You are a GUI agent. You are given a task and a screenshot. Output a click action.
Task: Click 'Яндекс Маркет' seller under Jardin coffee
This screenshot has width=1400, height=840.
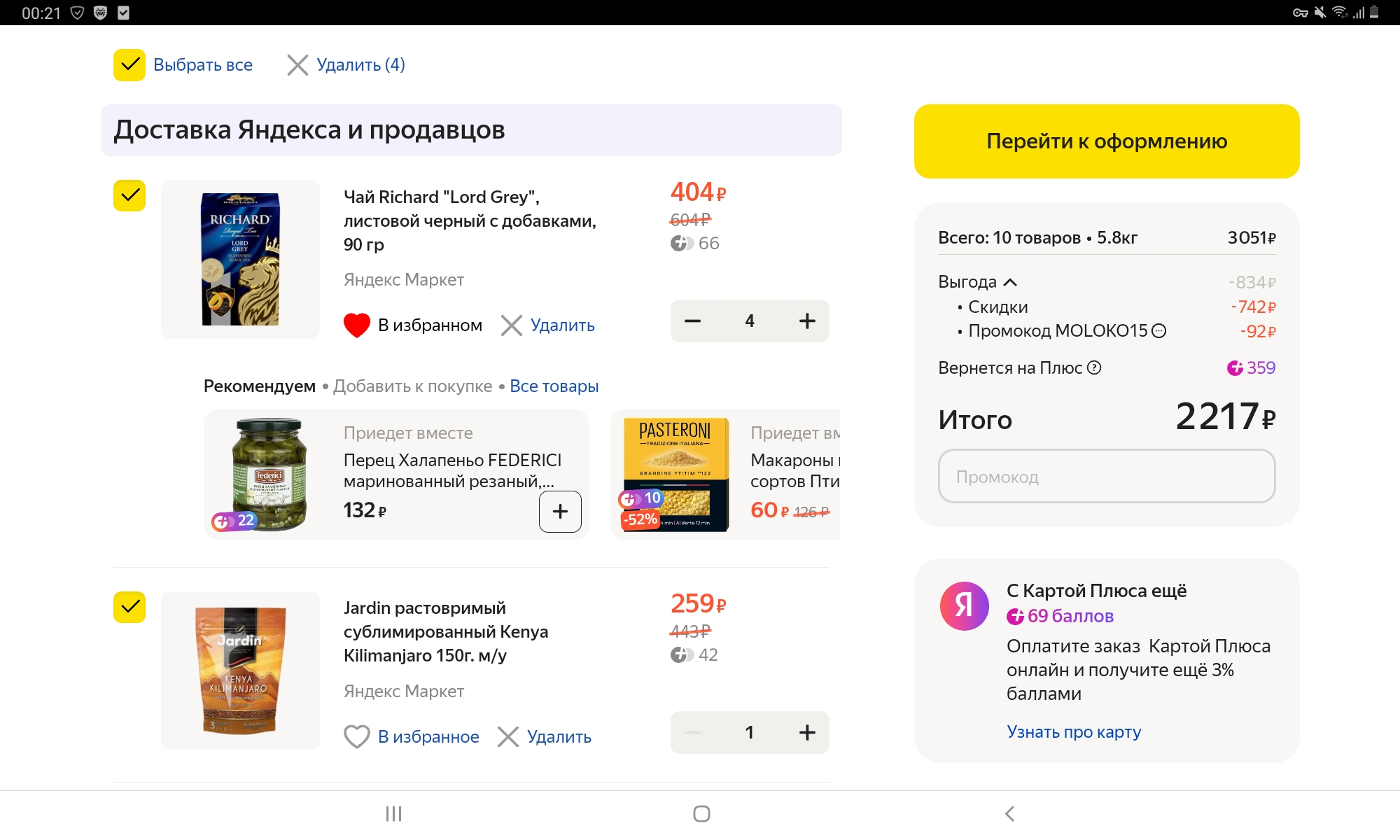pos(404,692)
